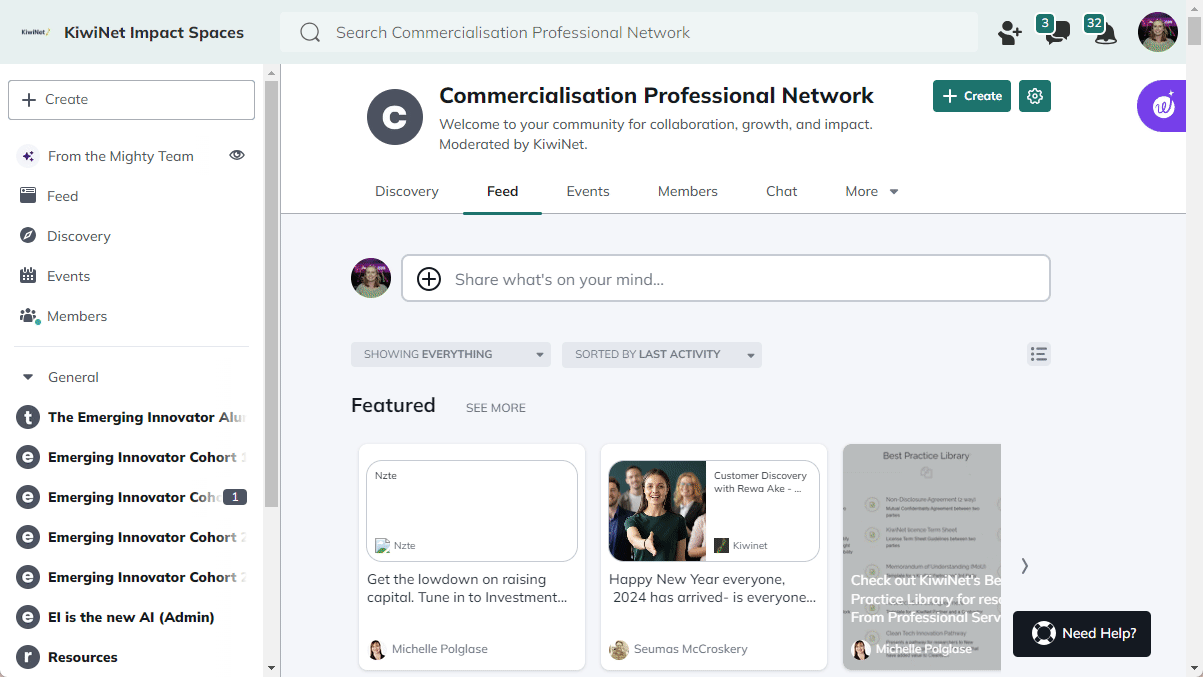The width and height of the screenshot is (1203, 677).
Task: Open the invite member icon in top bar
Action: (x=1009, y=33)
